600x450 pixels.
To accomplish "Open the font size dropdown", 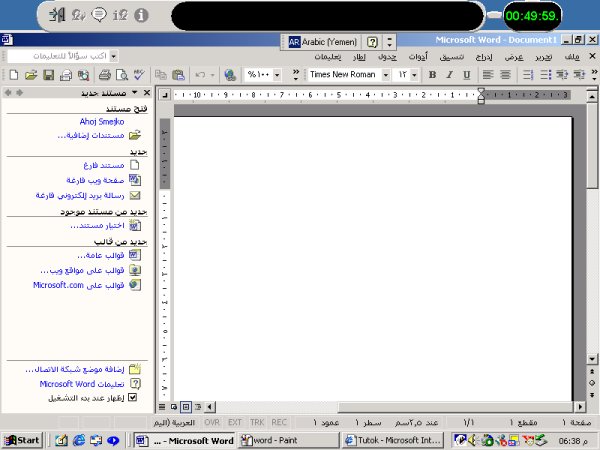I will (x=414, y=75).
